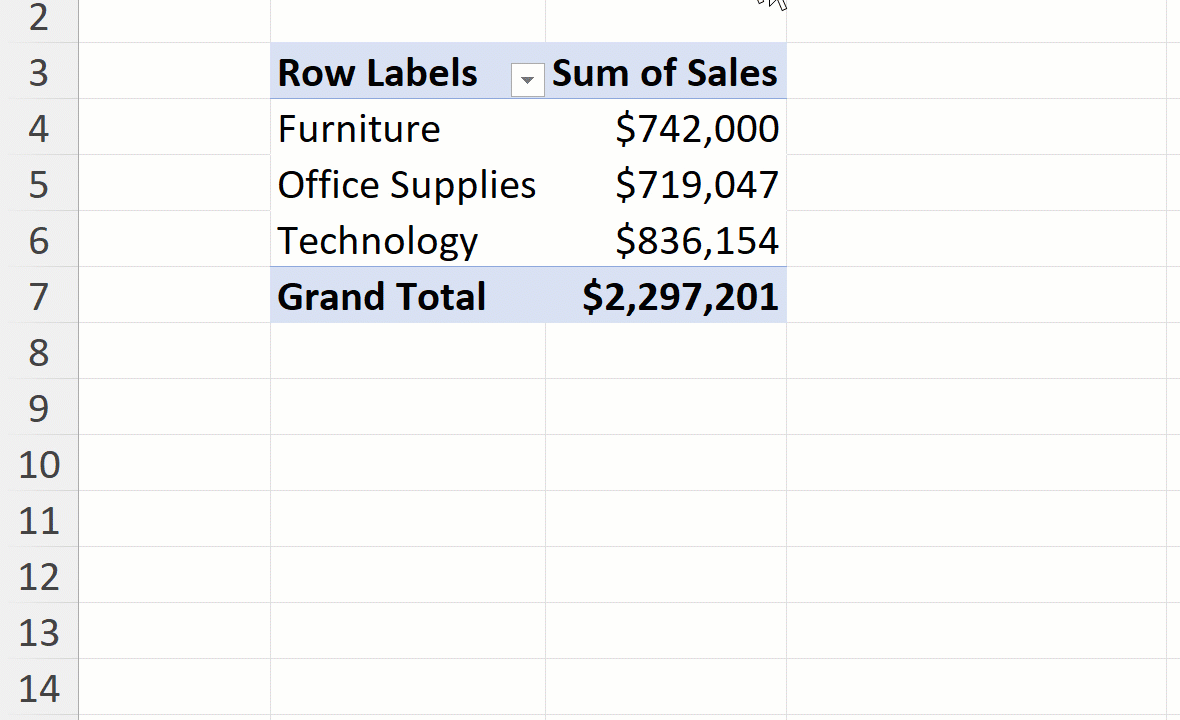This screenshot has width=1180, height=720.
Task: Select entire row 5 from row header
Action: tap(39, 185)
